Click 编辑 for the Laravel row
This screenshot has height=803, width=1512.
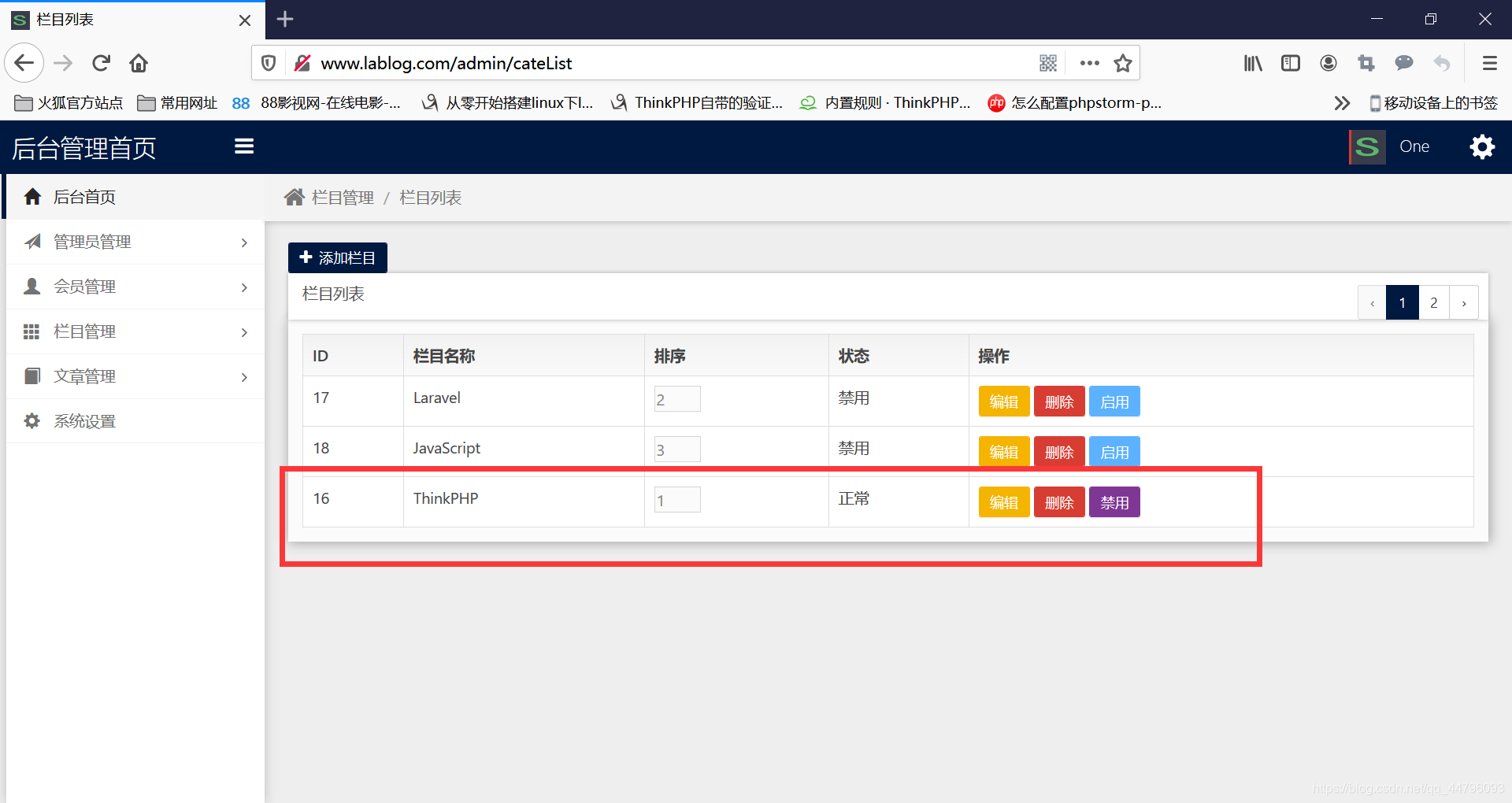pyautogui.click(x=1004, y=401)
